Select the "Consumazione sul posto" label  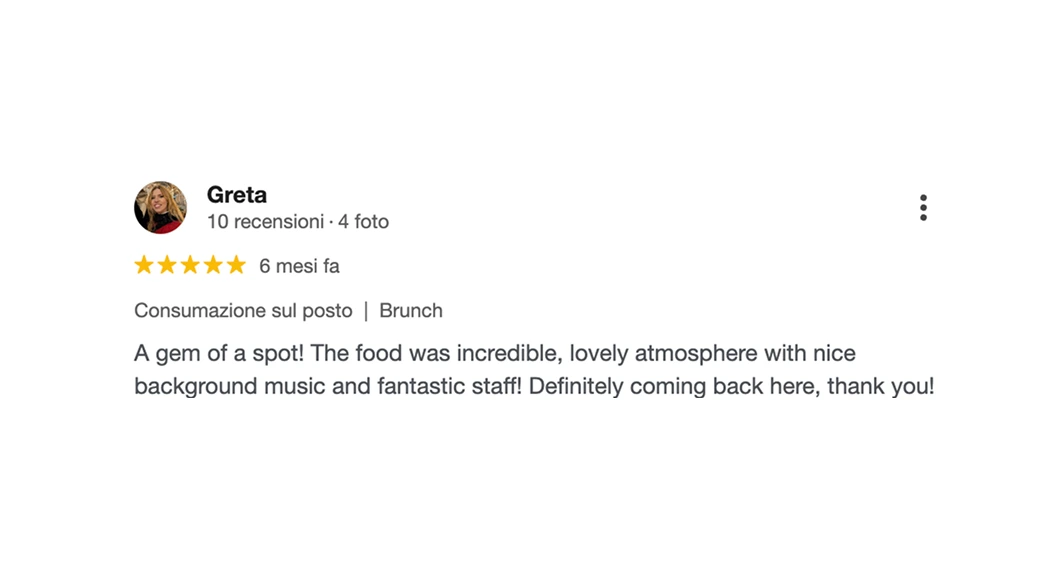pyautogui.click(x=243, y=311)
